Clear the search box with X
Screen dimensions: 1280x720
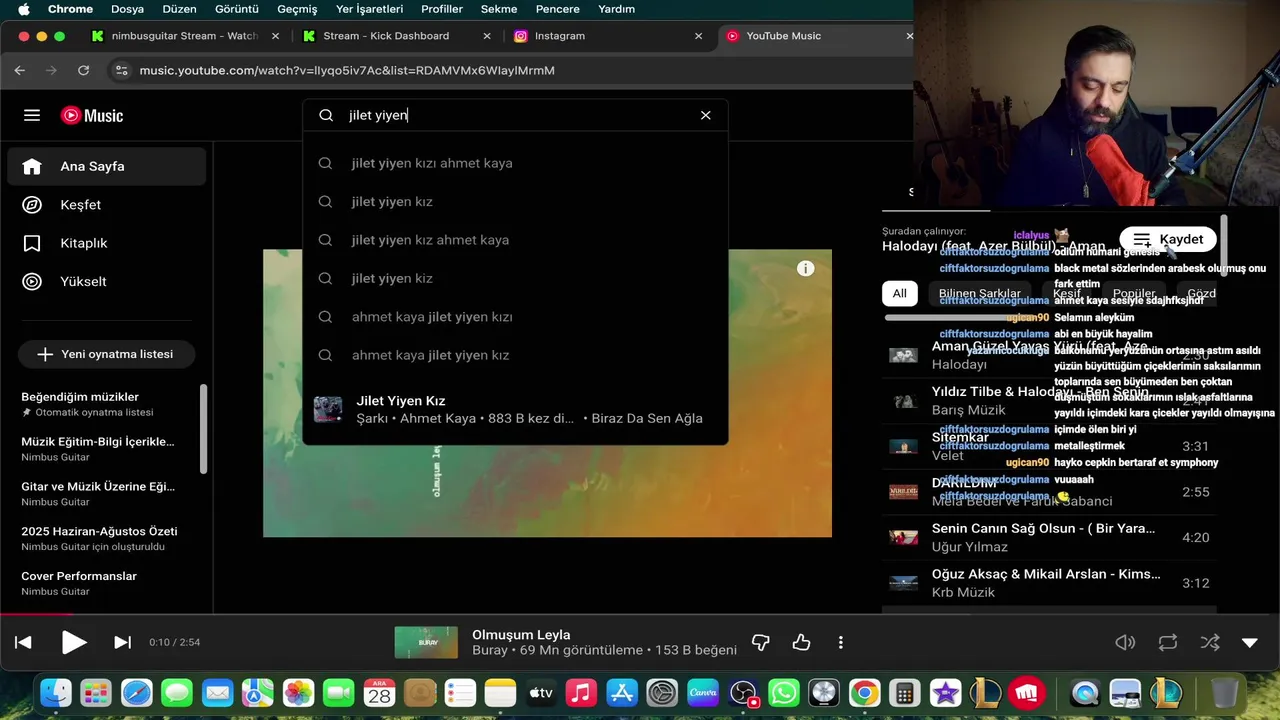click(x=705, y=115)
